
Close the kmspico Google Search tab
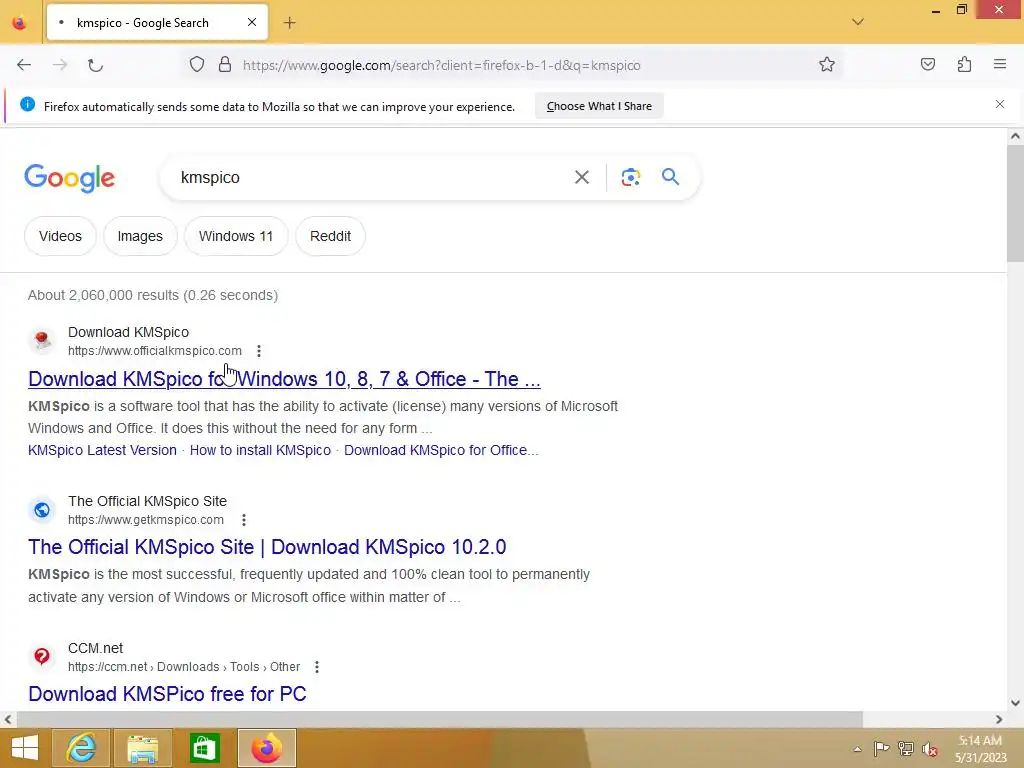(252, 22)
